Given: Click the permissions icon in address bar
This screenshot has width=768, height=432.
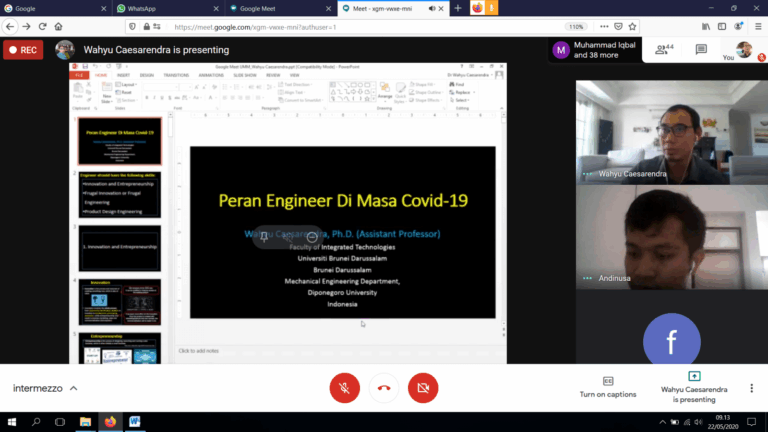Looking at the screenshot, I should (157, 27).
